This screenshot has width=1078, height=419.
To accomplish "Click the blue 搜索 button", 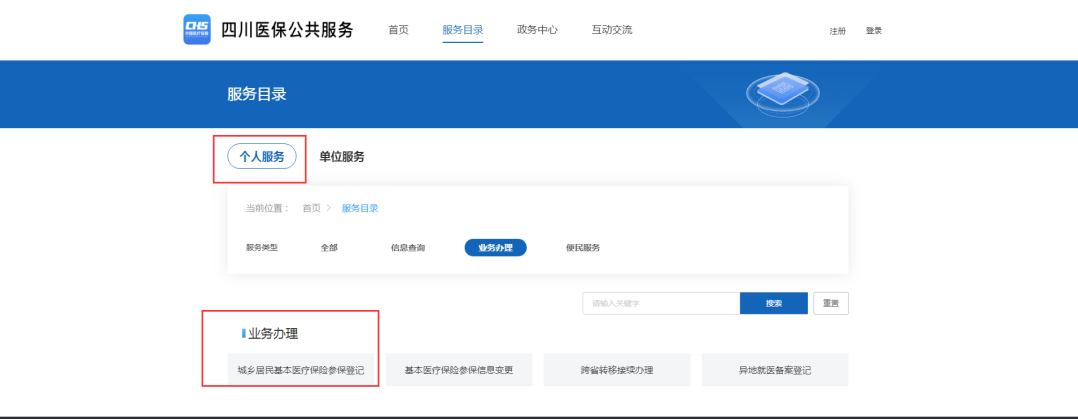I will (x=774, y=303).
